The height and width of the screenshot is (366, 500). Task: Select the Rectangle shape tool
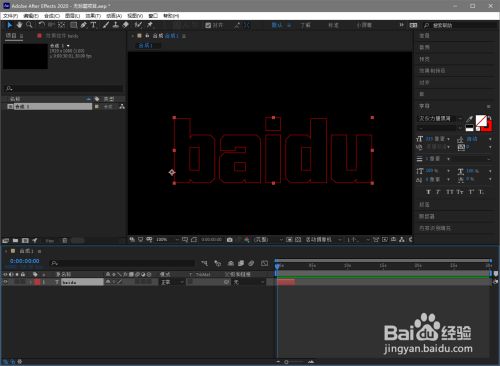74,25
